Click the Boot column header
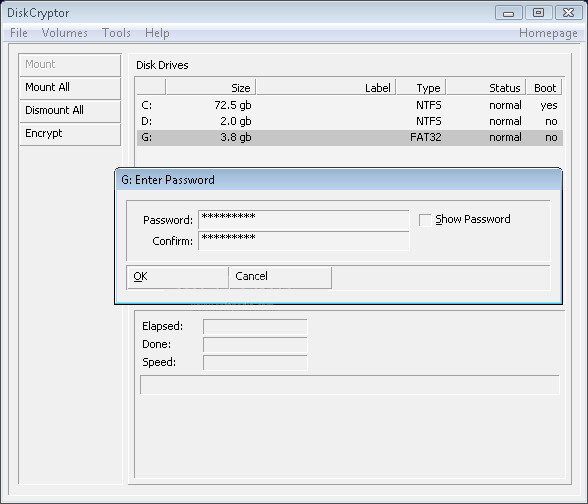 tap(544, 88)
